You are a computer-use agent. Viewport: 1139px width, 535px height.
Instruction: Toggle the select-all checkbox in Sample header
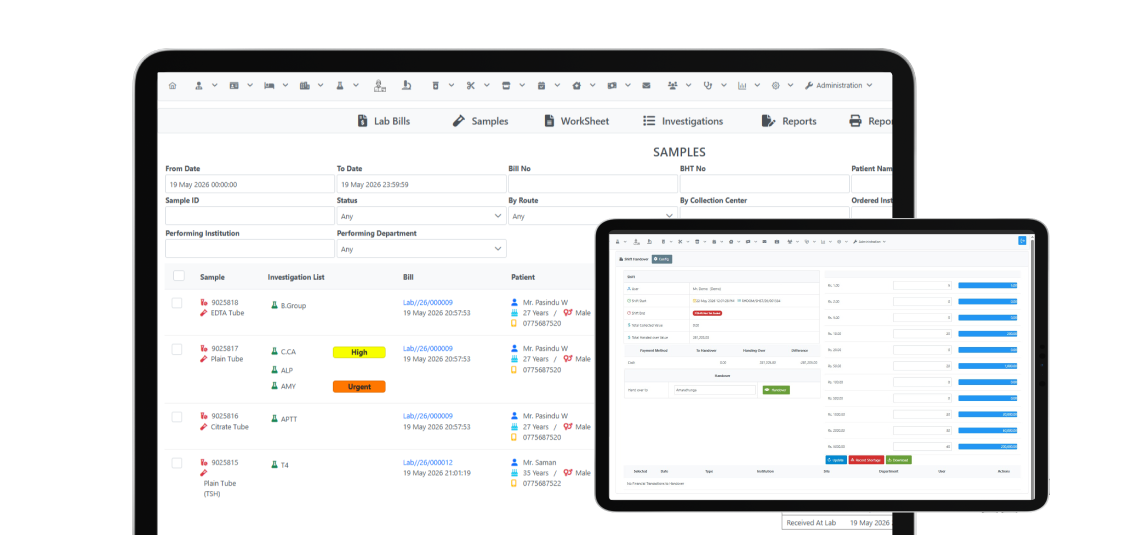(179, 276)
